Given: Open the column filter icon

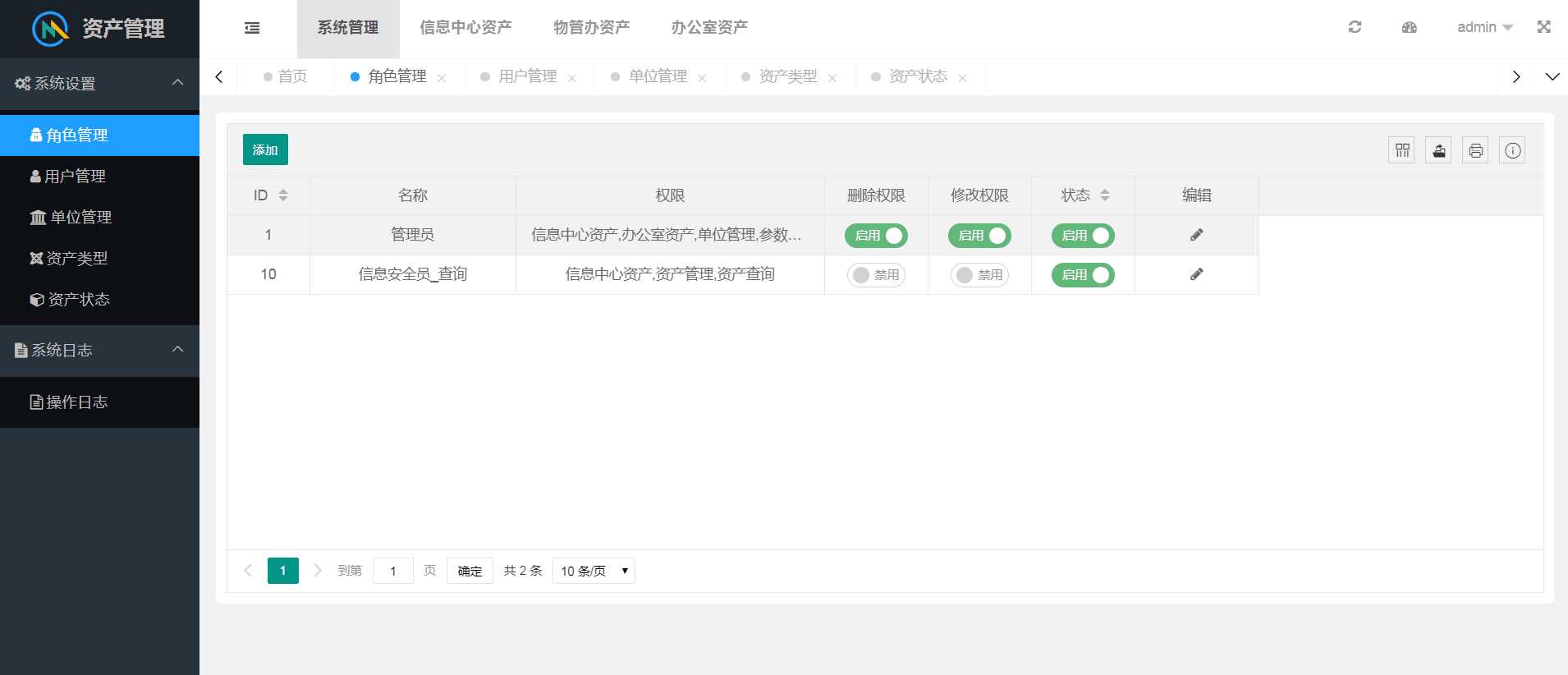Looking at the screenshot, I should pos(1401,150).
